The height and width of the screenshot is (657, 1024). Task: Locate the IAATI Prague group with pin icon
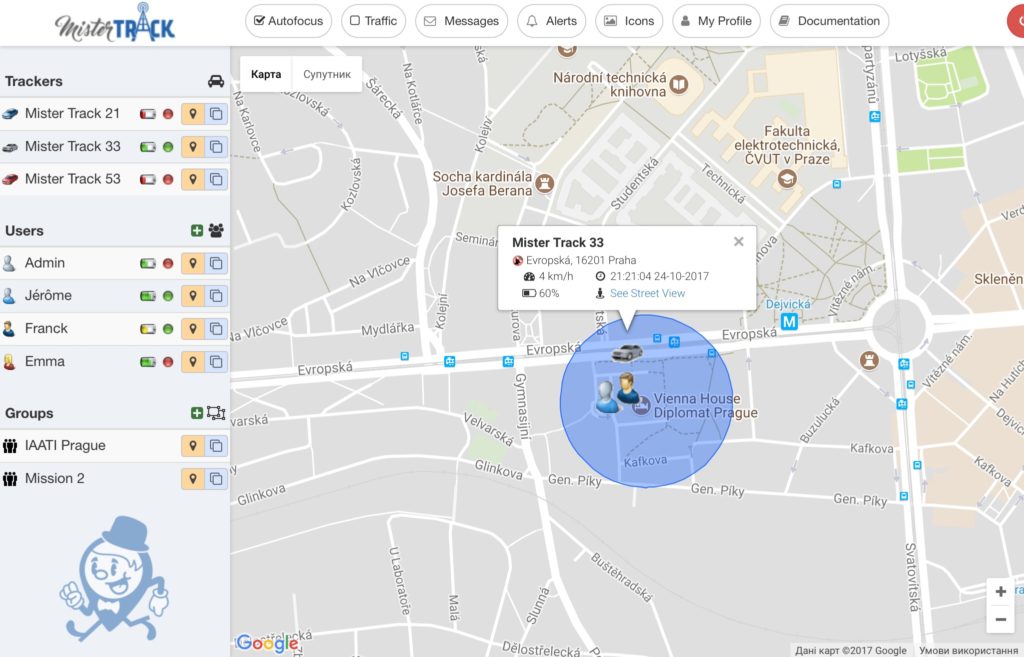click(193, 445)
